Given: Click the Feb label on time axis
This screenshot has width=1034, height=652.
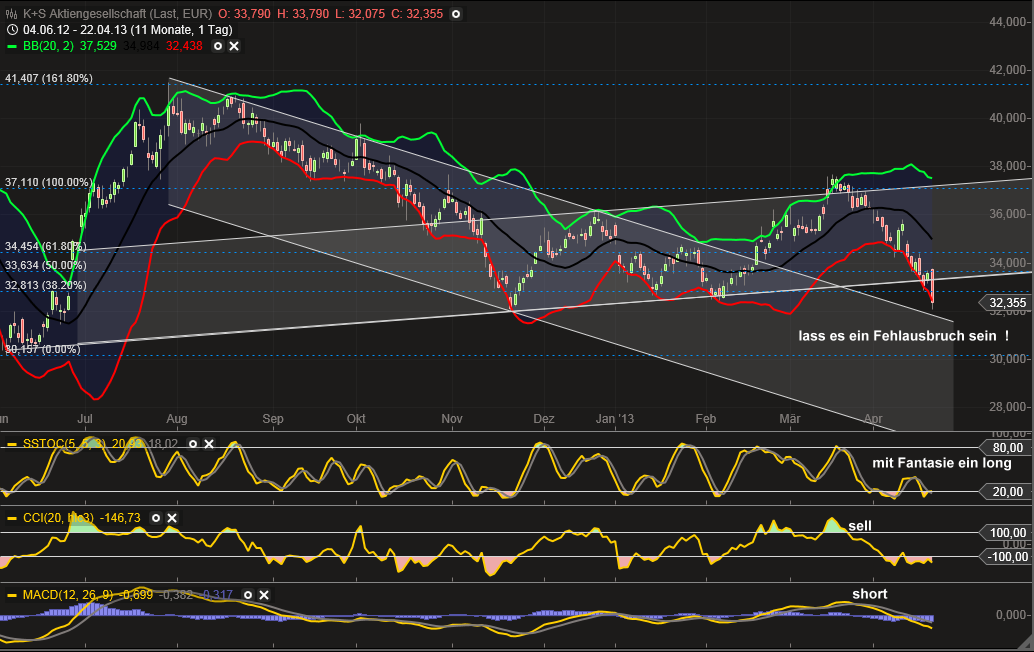Looking at the screenshot, I should coord(706,419).
